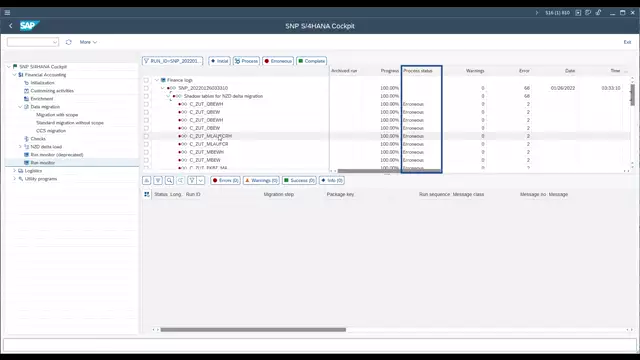The image size is (640, 360).
Task: Click the Checks item icon
Action: pos(27,139)
